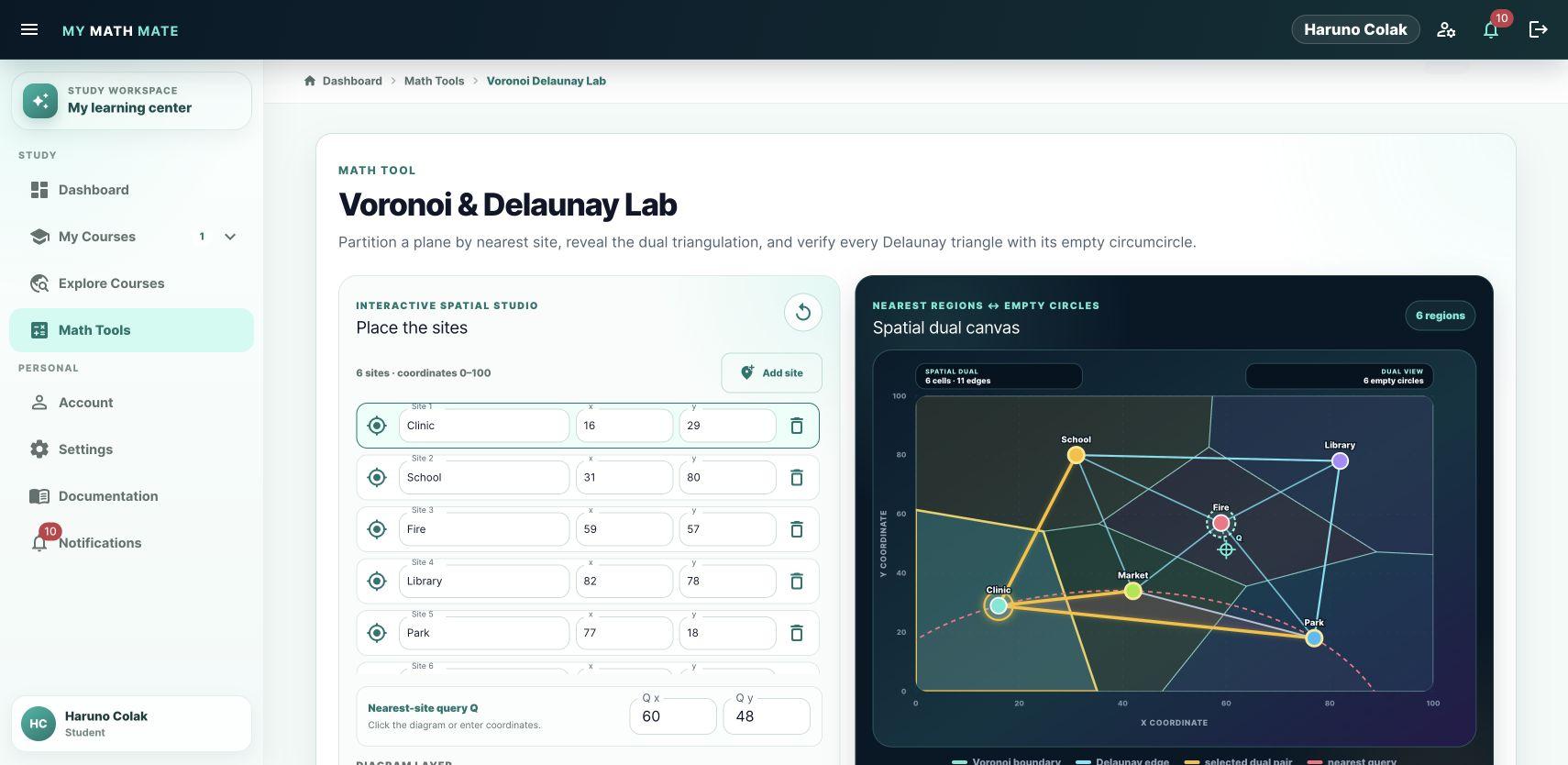Go to Dashboard in sidebar
The image size is (1568, 765).
[131, 190]
